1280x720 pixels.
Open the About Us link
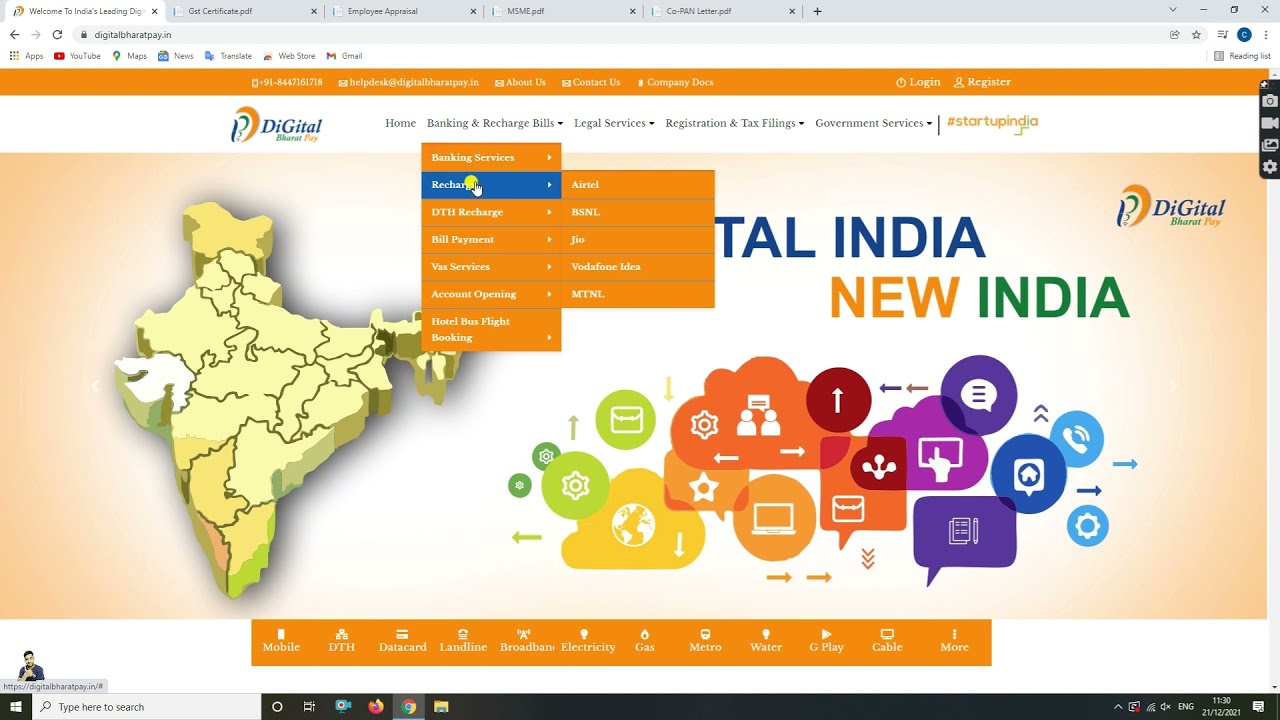point(520,82)
